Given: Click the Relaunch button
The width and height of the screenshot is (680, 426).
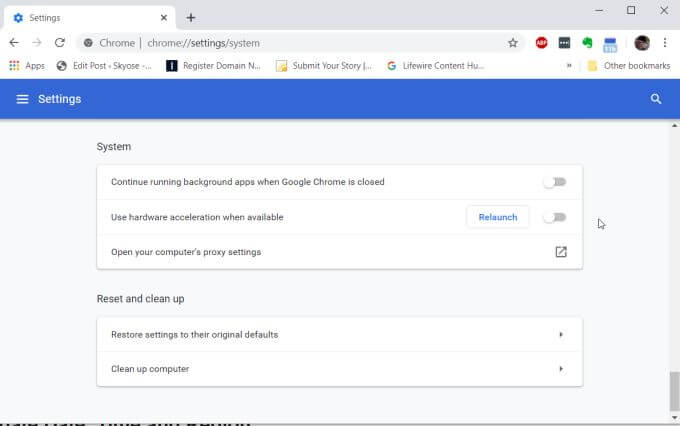Looking at the screenshot, I should [498, 217].
